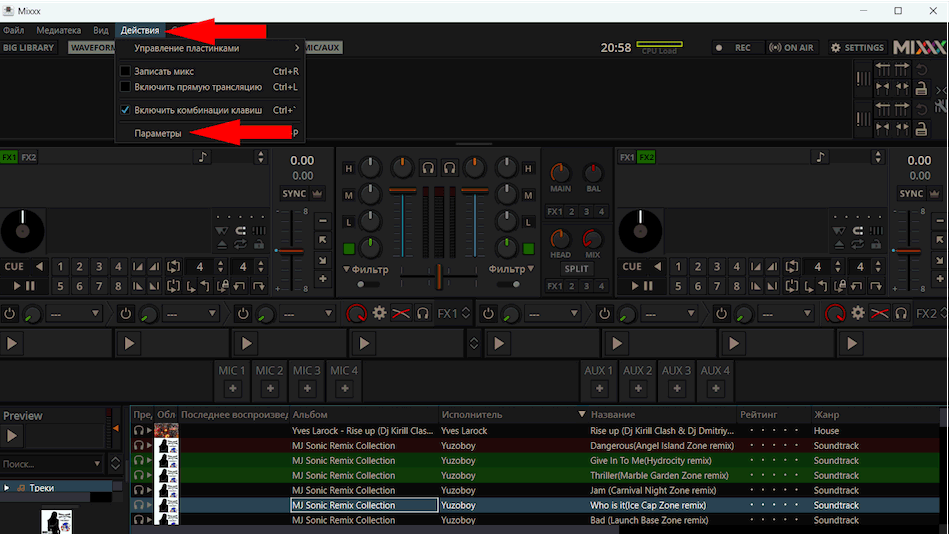Viewport: 950px width, 534px height.
Task: Expand right Фильтр quick effect selector
Action: (x=511, y=269)
